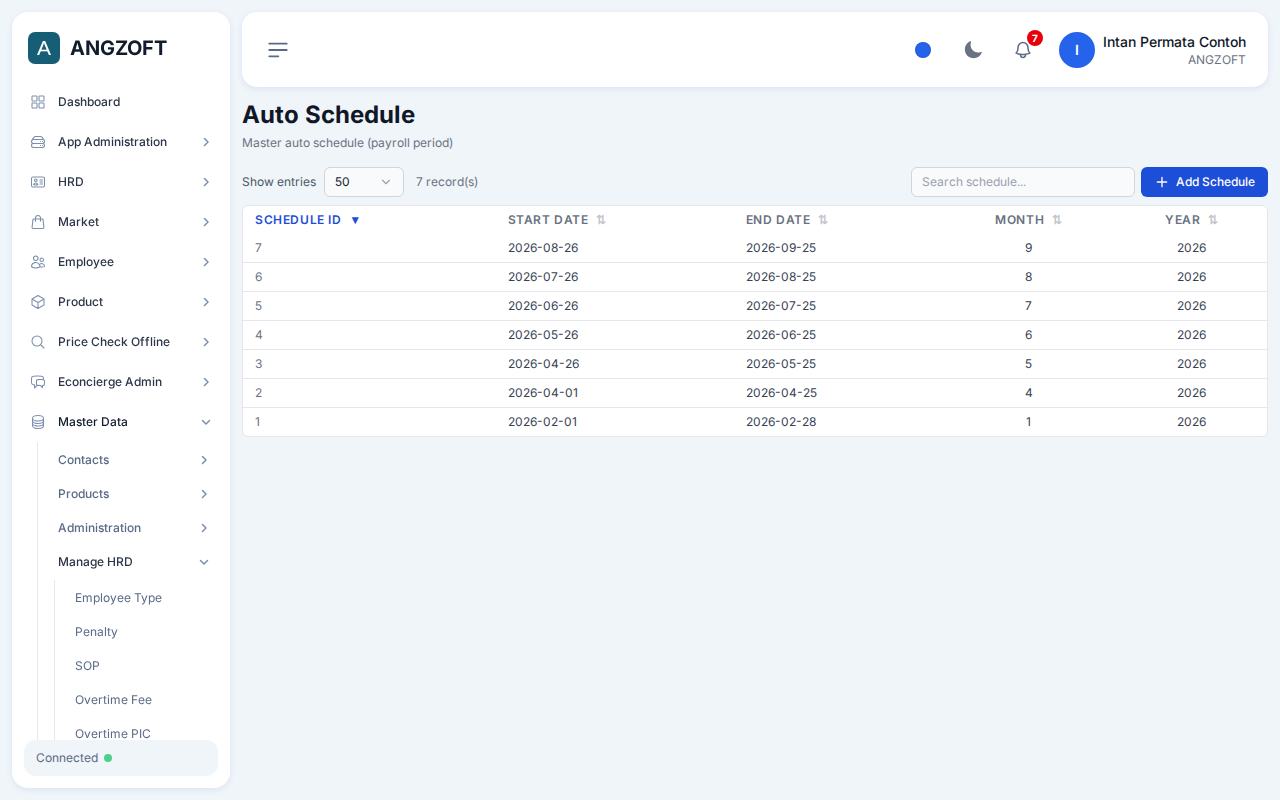Screen dimensions: 1280x800
Task: Click the Price Check Offline search icon
Action: click(x=38, y=342)
